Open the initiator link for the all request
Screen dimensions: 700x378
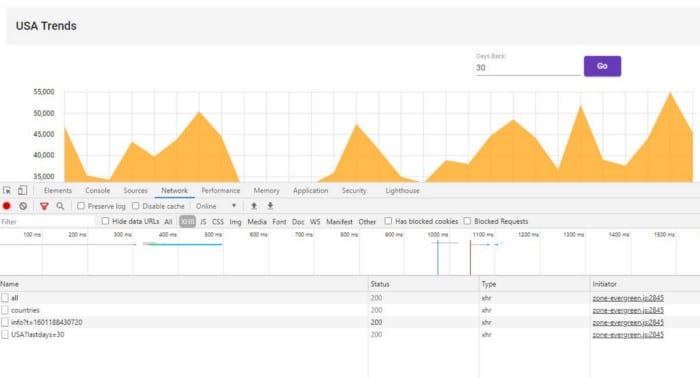[x=628, y=298]
